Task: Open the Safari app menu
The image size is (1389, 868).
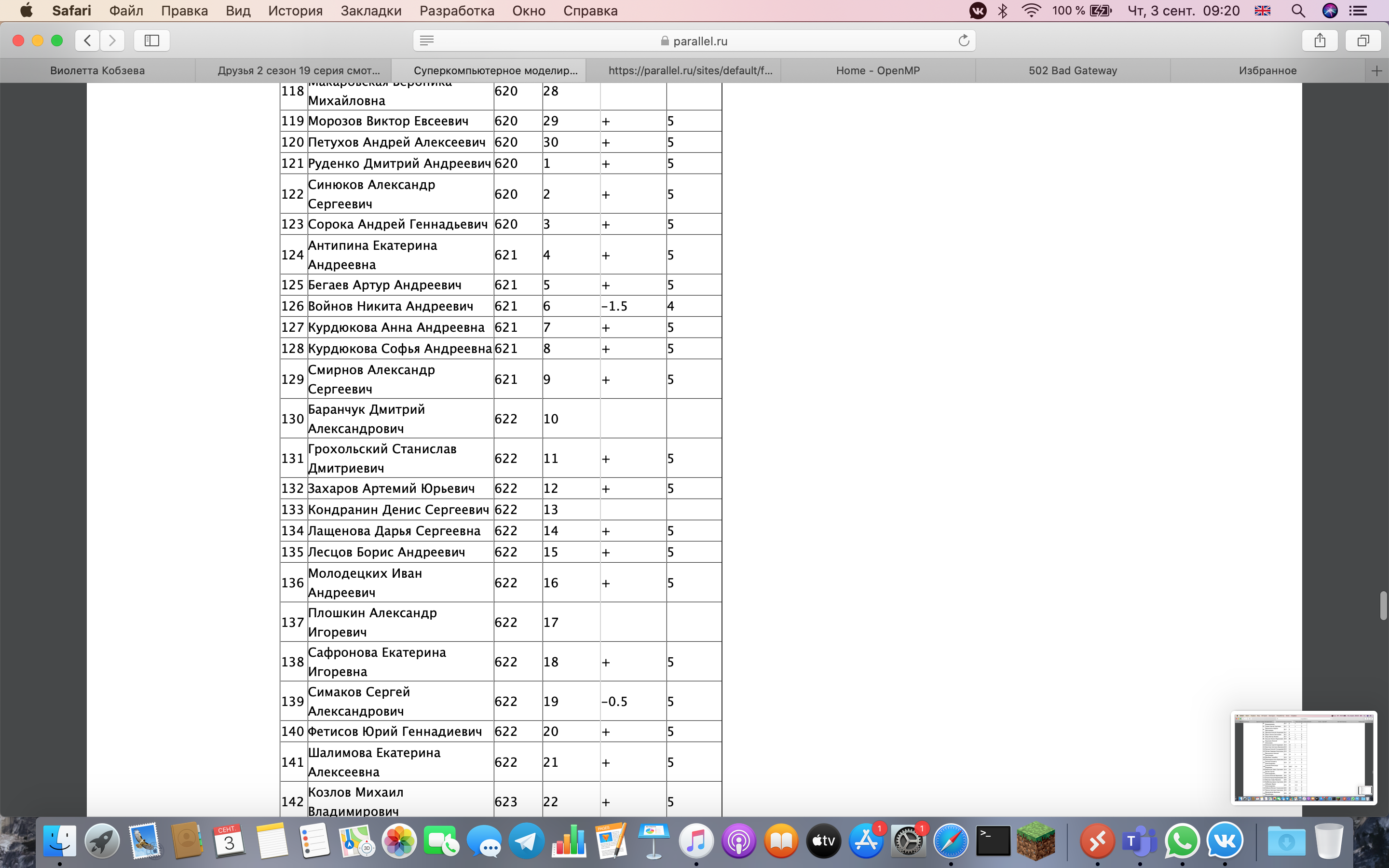Action: click(x=71, y=10)
